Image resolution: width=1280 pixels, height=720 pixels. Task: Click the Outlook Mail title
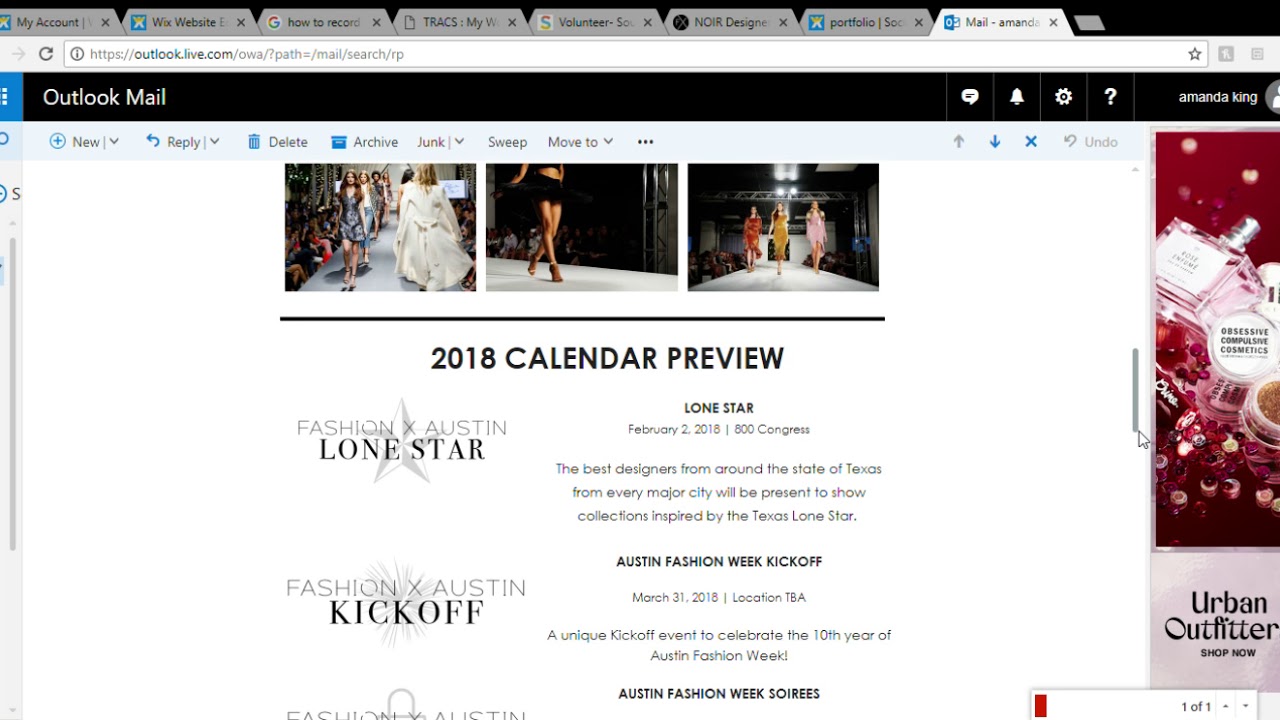104,97
